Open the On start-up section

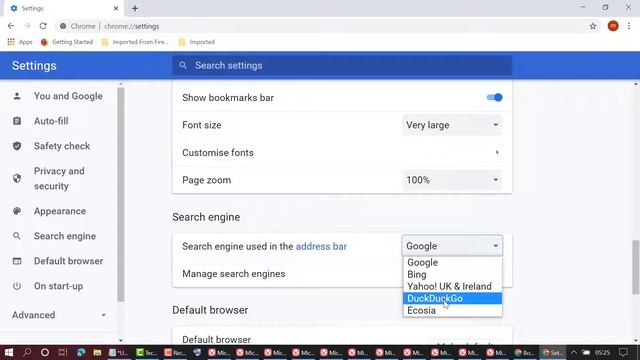tap(59, 286)
